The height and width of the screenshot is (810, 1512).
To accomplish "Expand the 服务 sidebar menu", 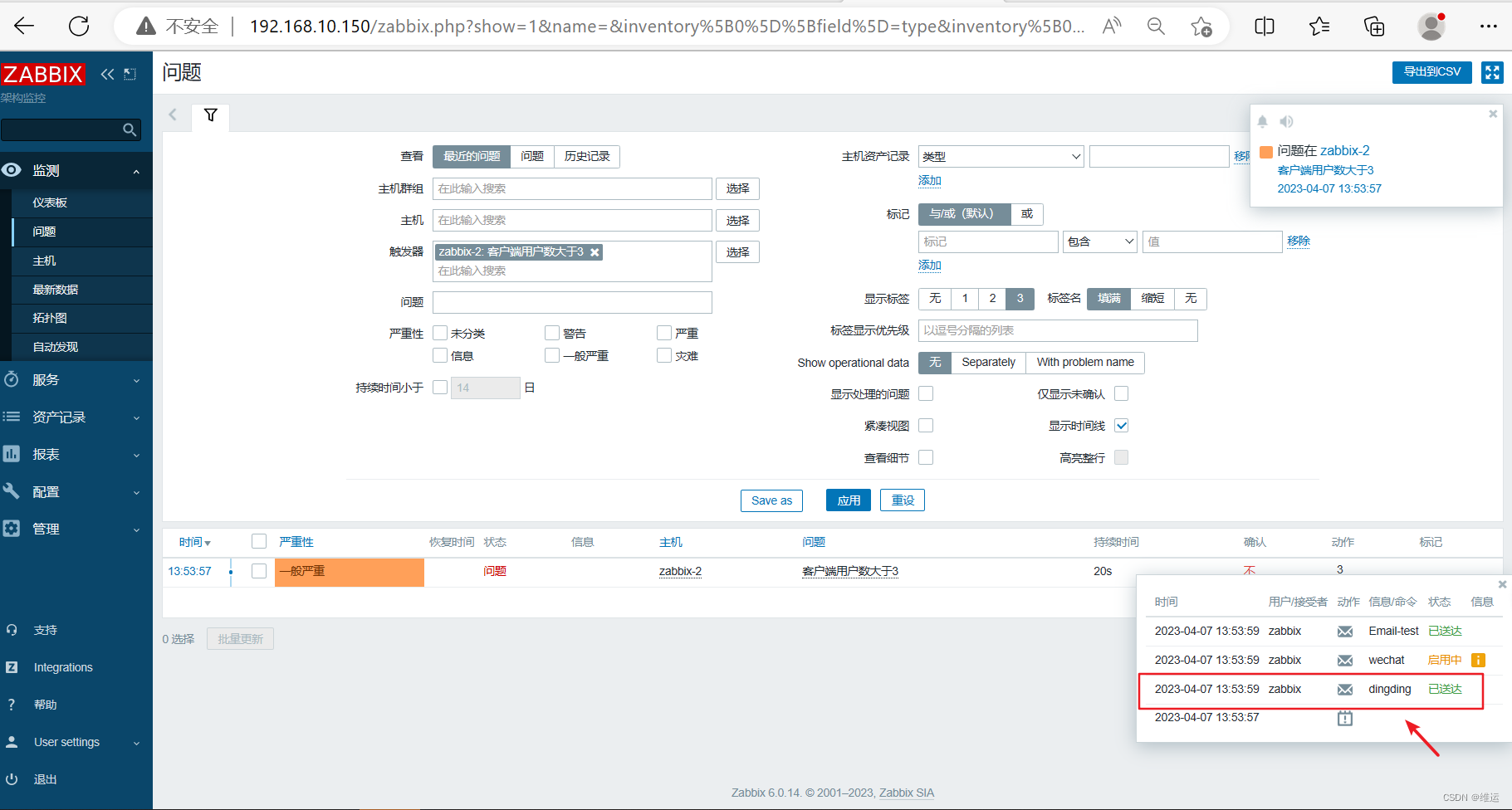I will click(76, 379).
